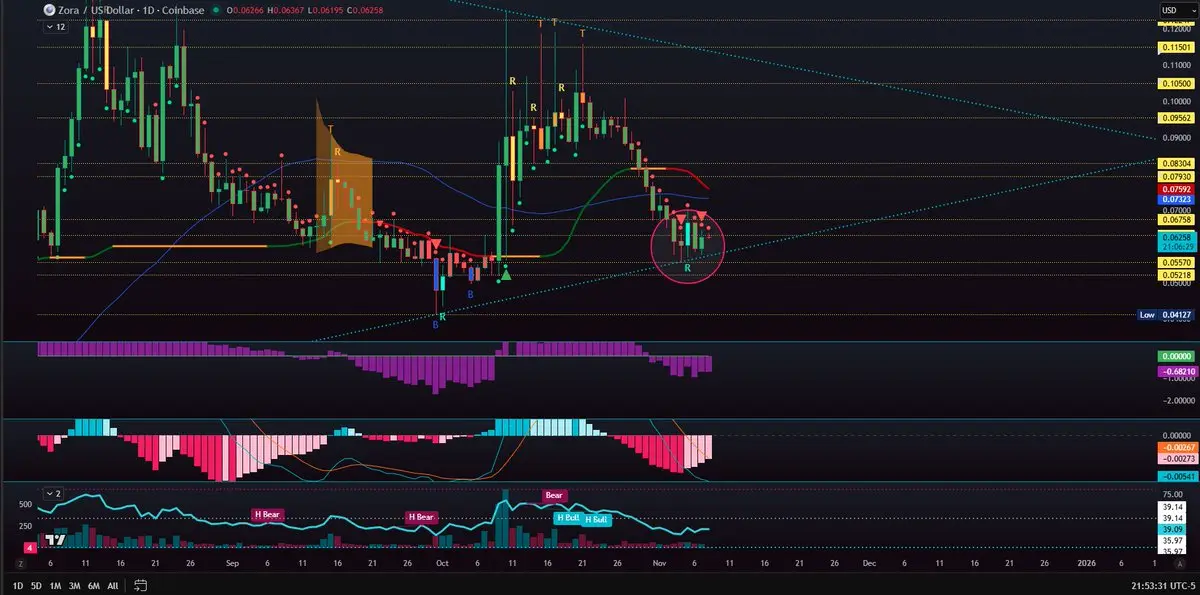Select the 5D time range
Image resolution: width=1200 pixels, height=595 pixels.
[36, 585]
